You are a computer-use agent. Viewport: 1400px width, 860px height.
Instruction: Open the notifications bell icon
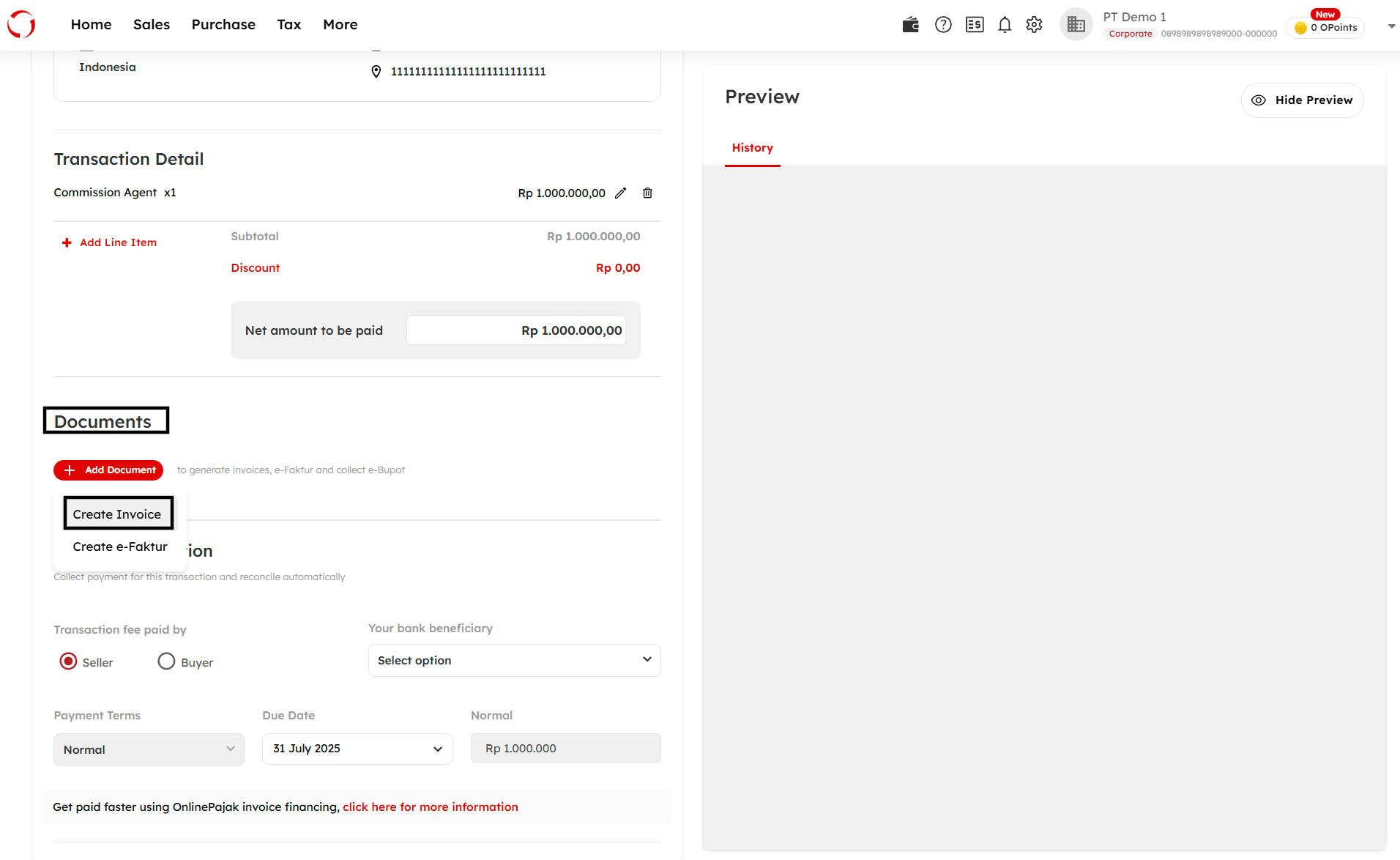[1005, 25]
